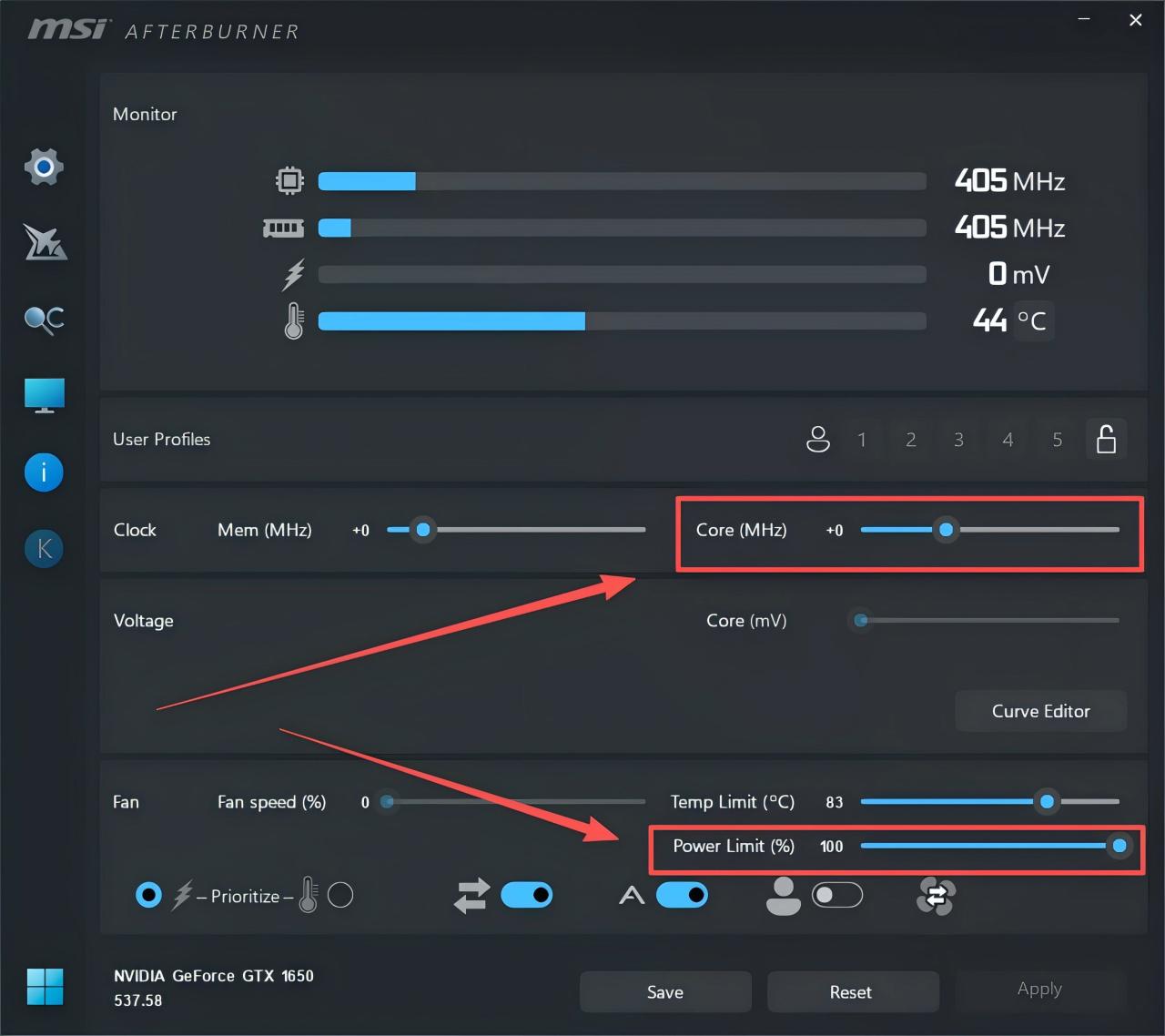Viewport: 1165px width, 1036px height.
Task: Open the settings gear in the sidebar
Action: (x=44, y=167)
